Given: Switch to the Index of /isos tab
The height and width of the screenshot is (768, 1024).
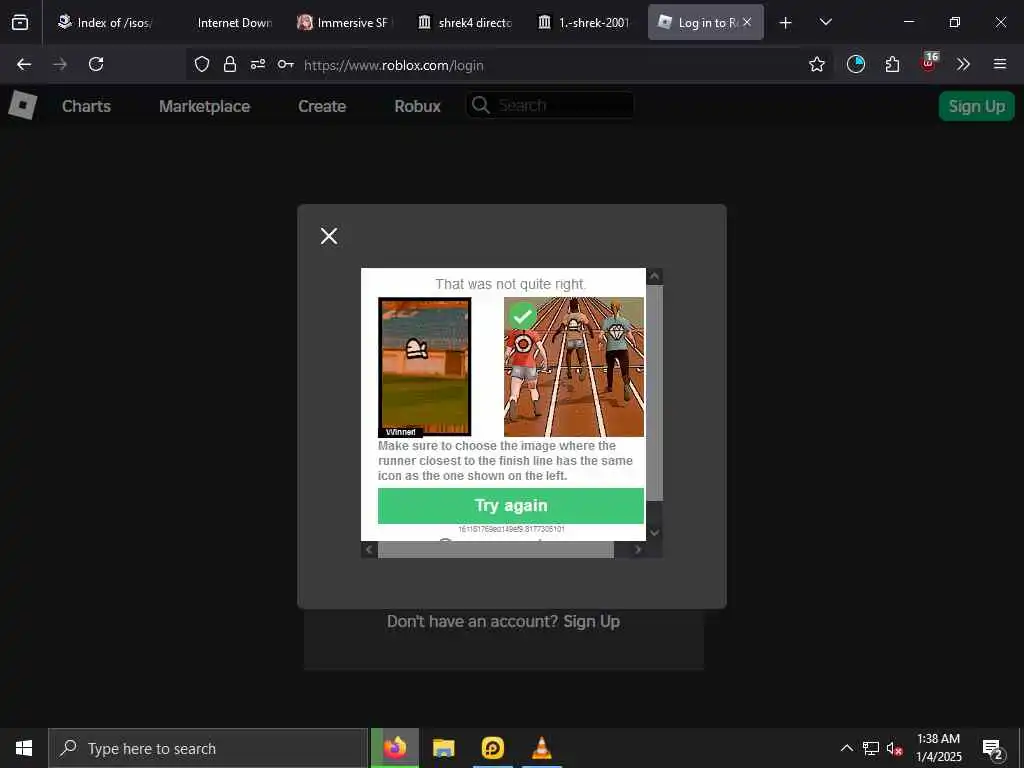Looking at the screenshot, I should click(x=104, y=22).
